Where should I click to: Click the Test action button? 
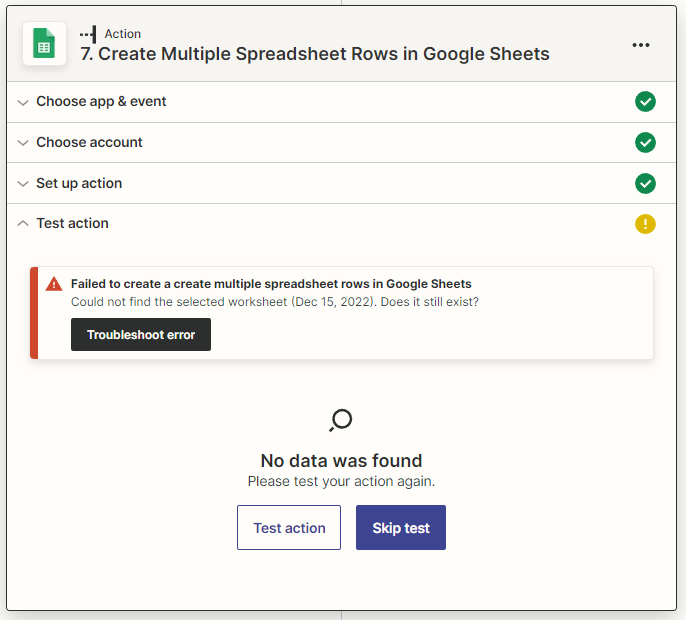click(x=289, y=528)
